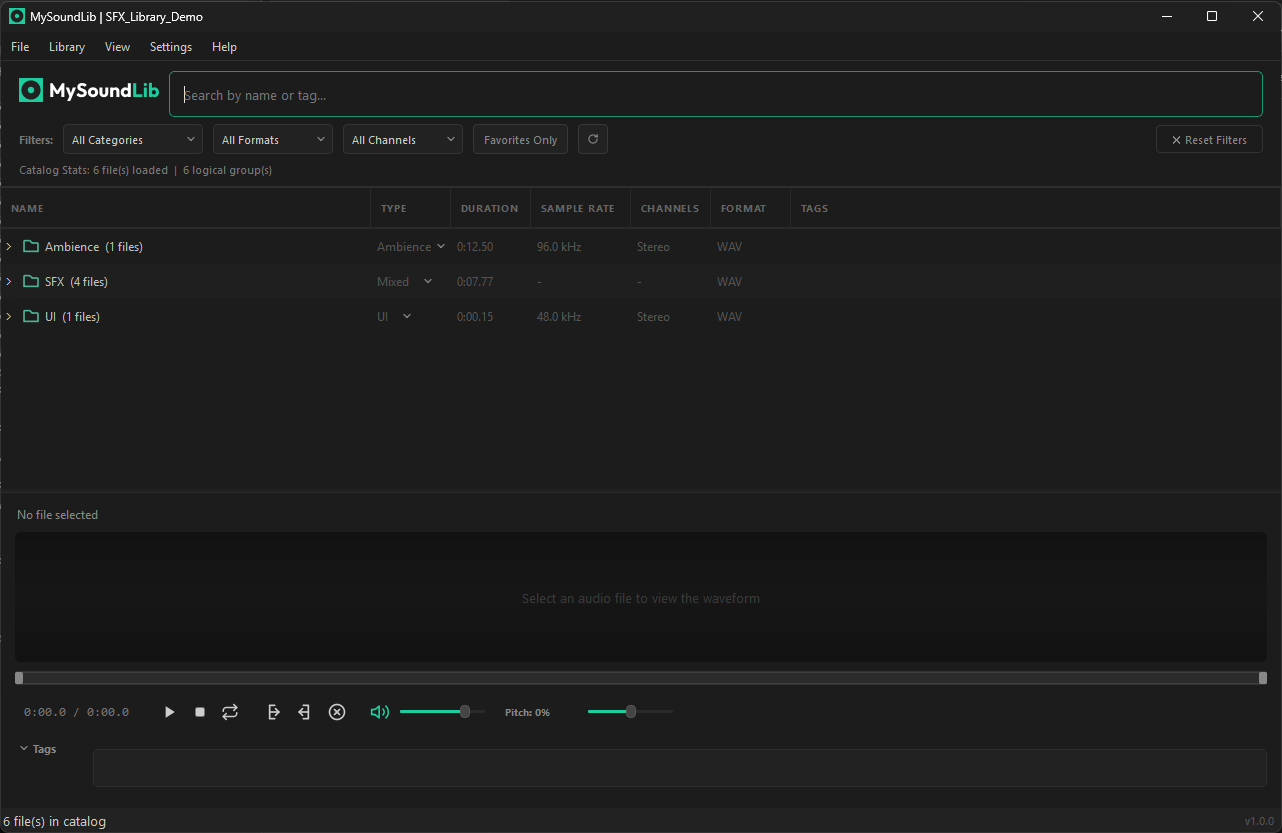1282x833 pixels.
Task: Click the Ambience folder icon
Action: point(31,247)
